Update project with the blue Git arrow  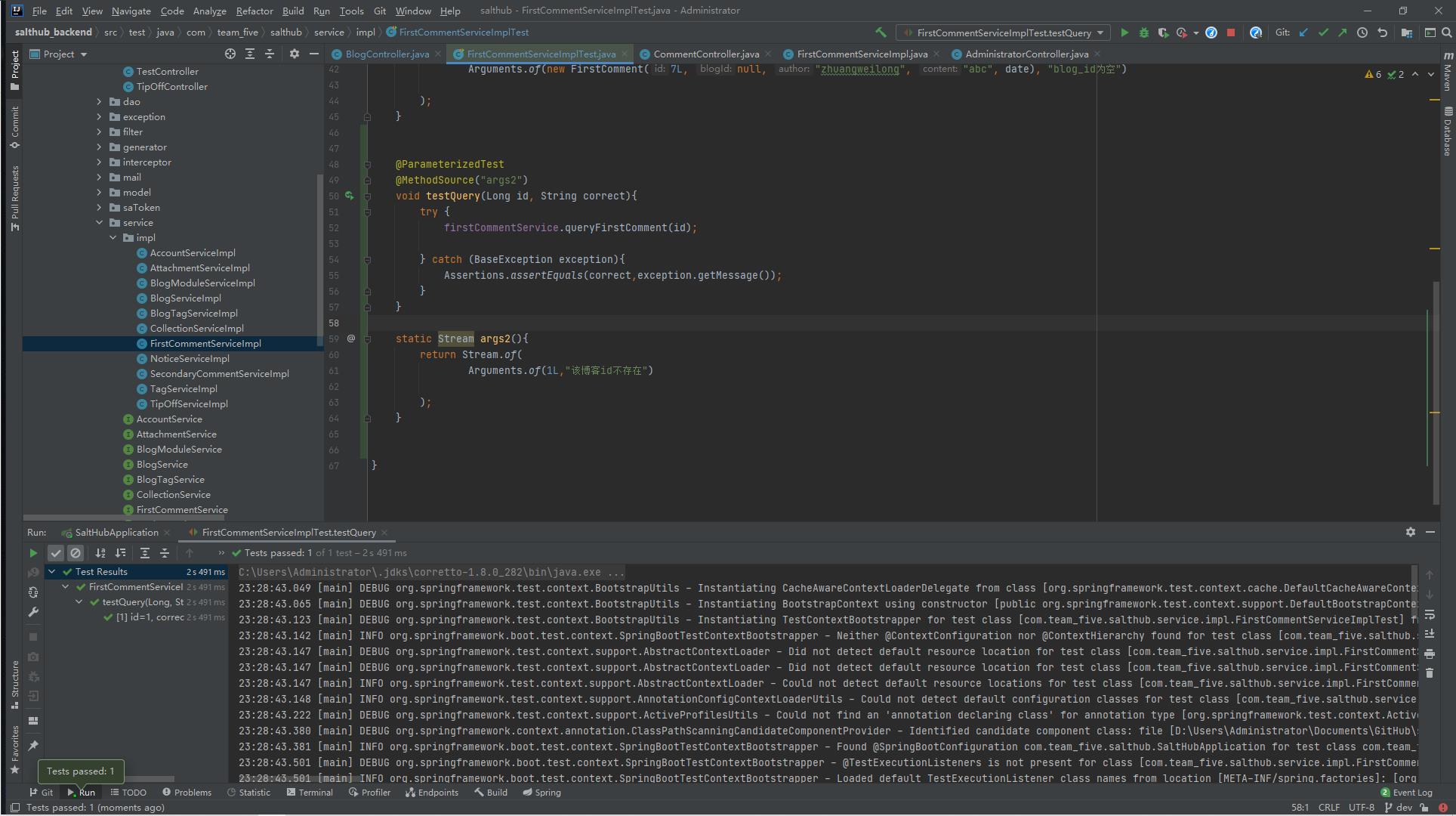[1303, 32]
